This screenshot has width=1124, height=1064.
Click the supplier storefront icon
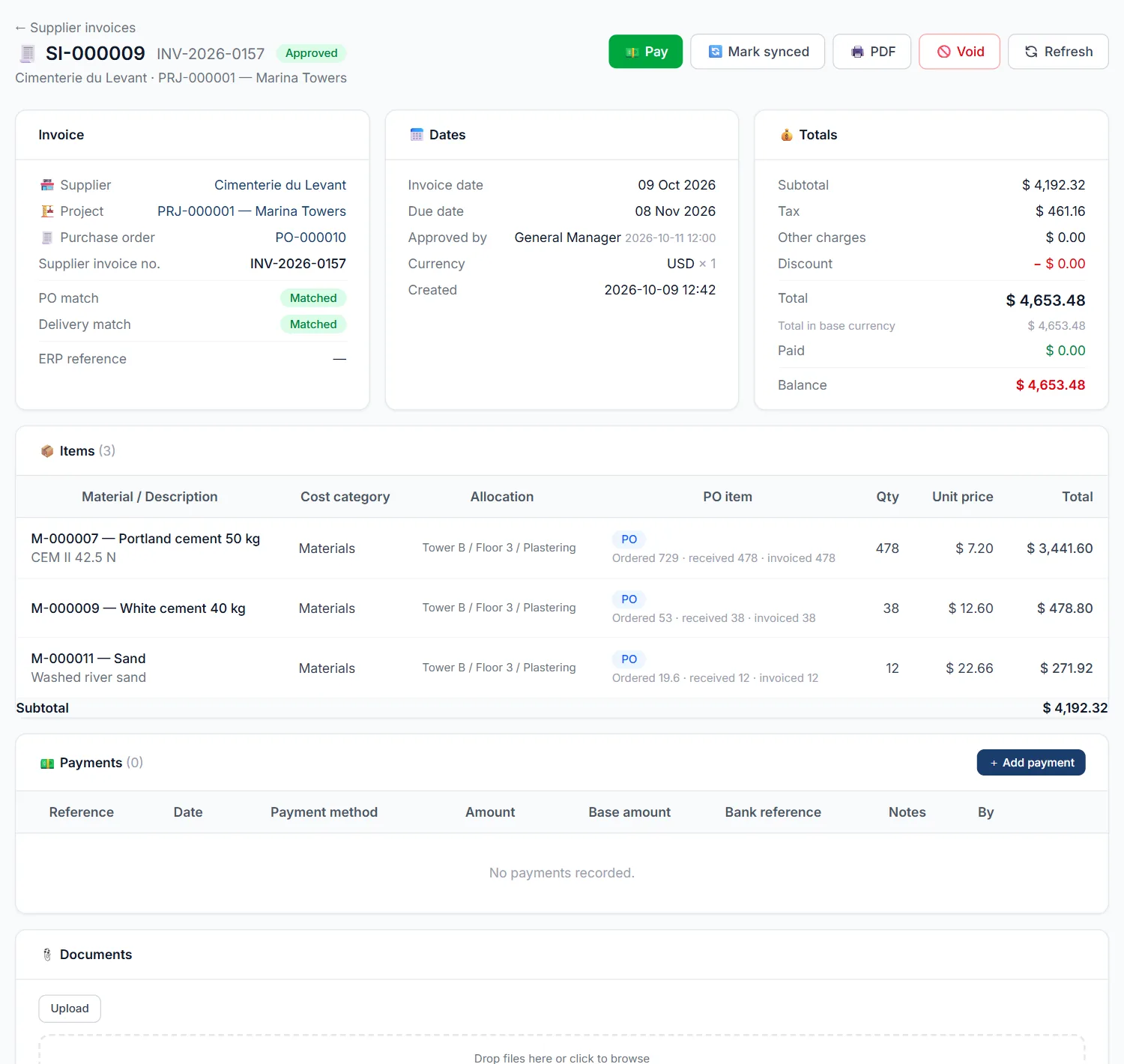(47, 185)
